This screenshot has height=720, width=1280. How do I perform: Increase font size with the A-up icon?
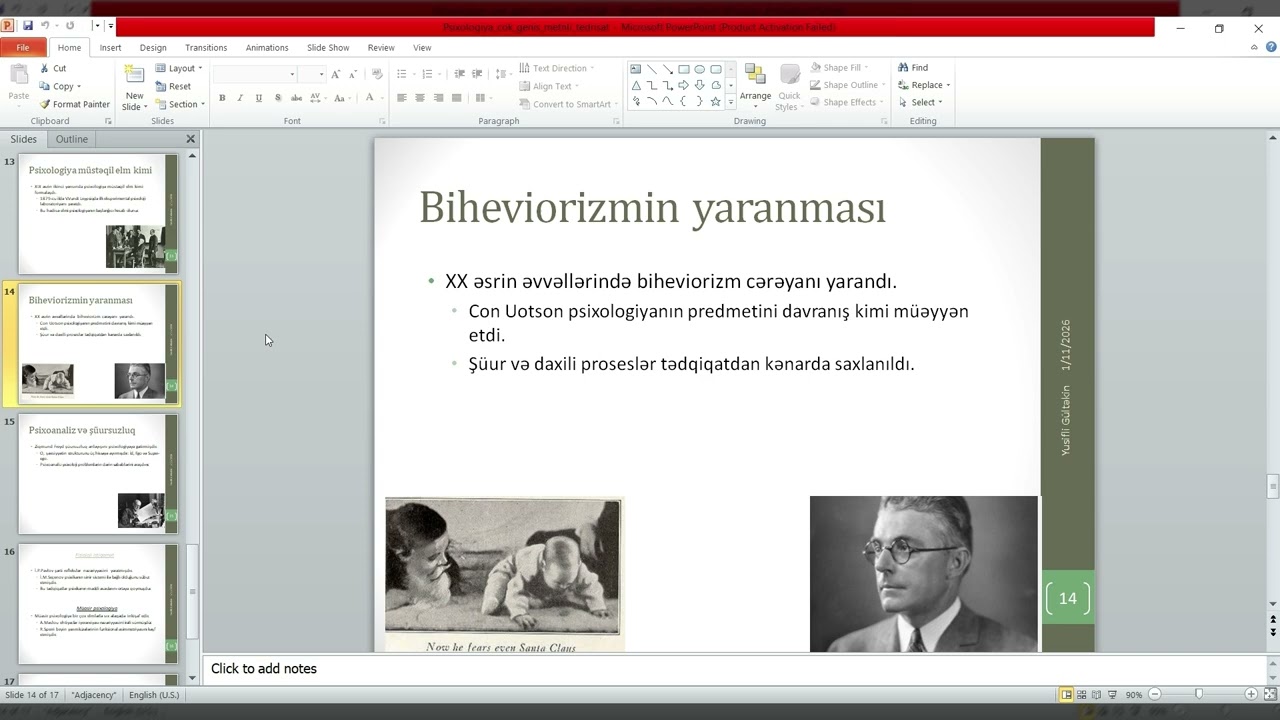click(336, 74)
